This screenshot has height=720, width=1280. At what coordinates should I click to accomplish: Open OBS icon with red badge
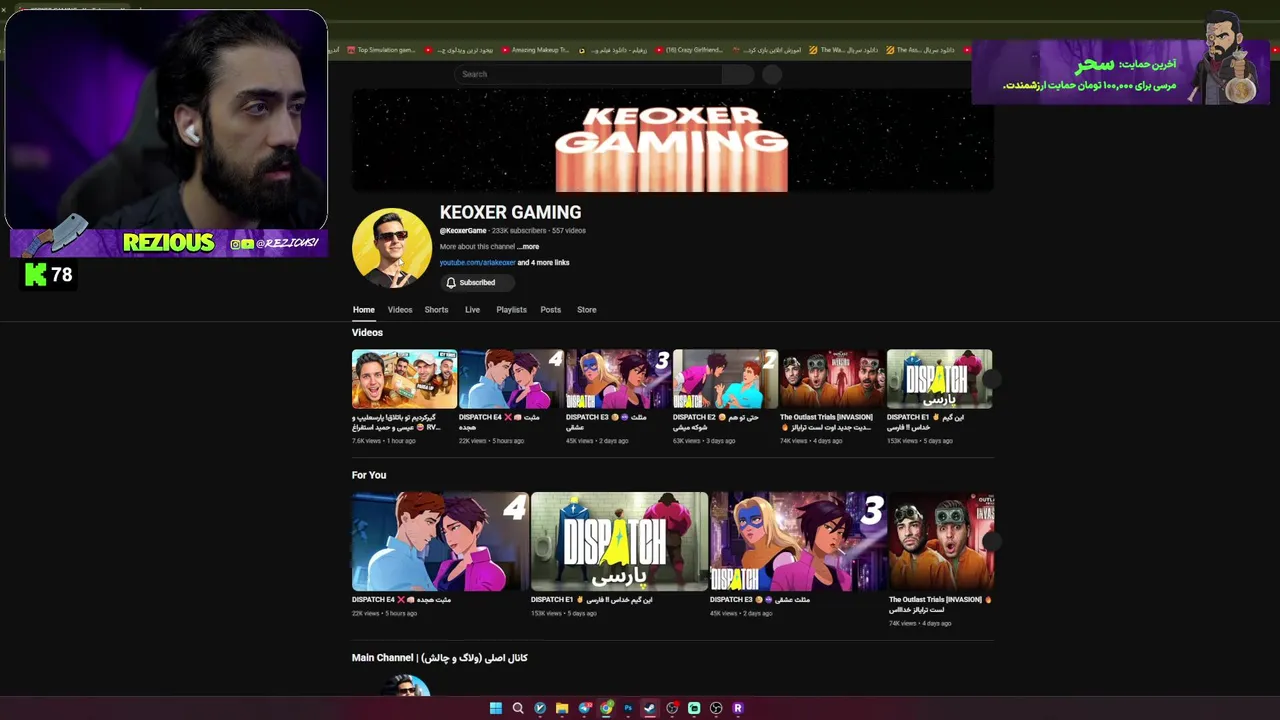click(672, 708)
